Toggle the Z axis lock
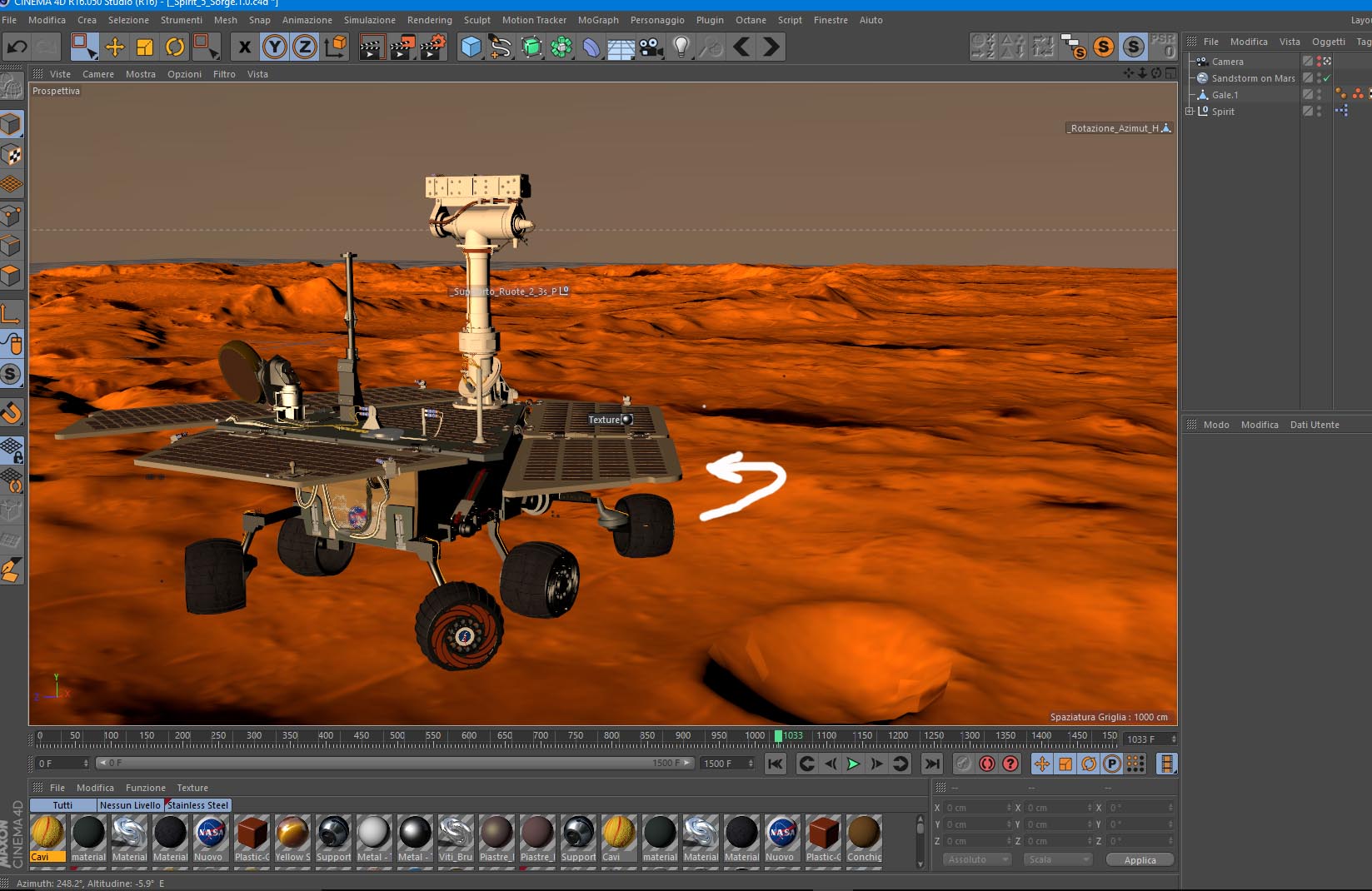Screen dimensions: 1372x891 click(305, 47)
